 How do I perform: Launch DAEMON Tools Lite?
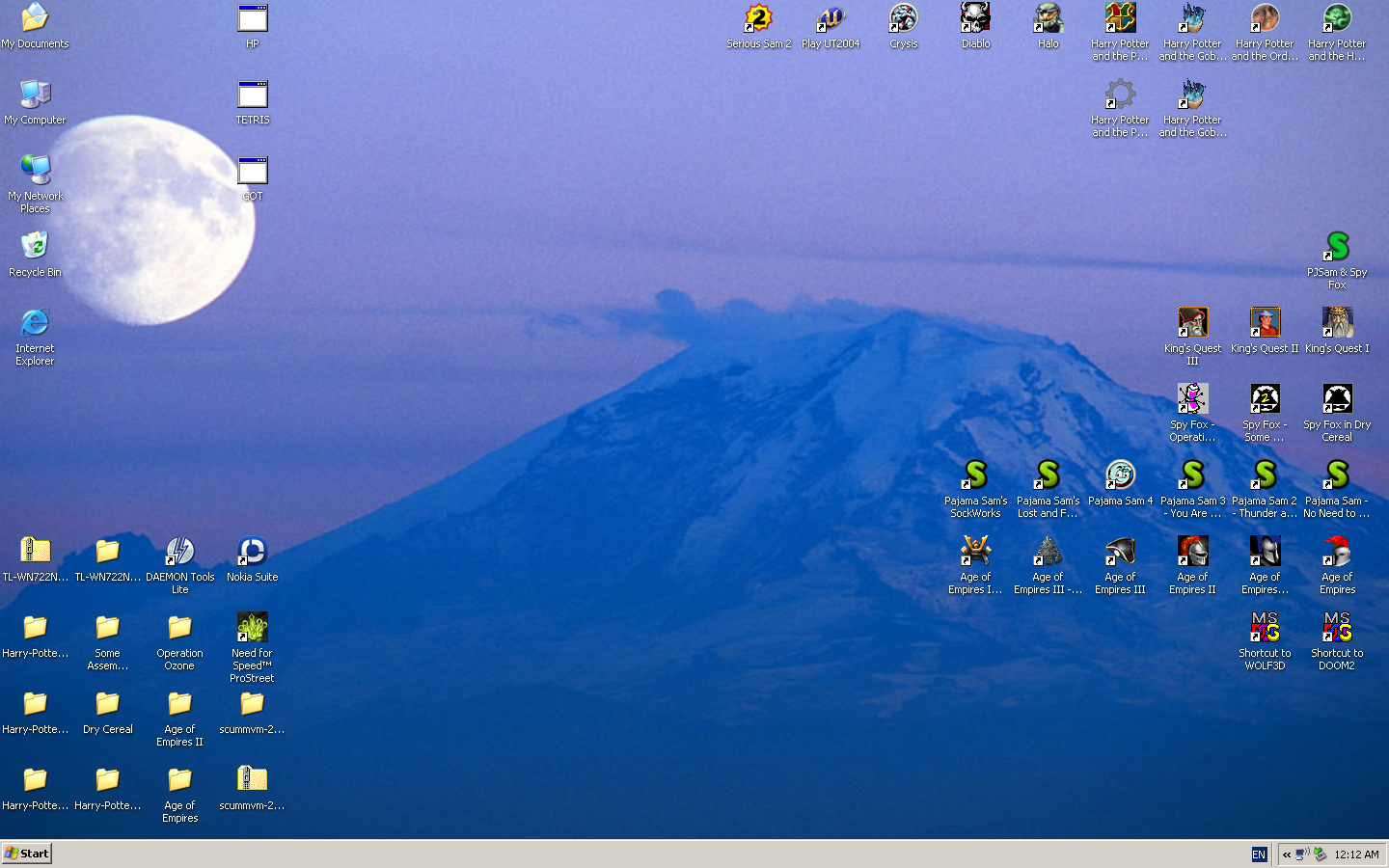pyautogui.click(x=179, y=564)
